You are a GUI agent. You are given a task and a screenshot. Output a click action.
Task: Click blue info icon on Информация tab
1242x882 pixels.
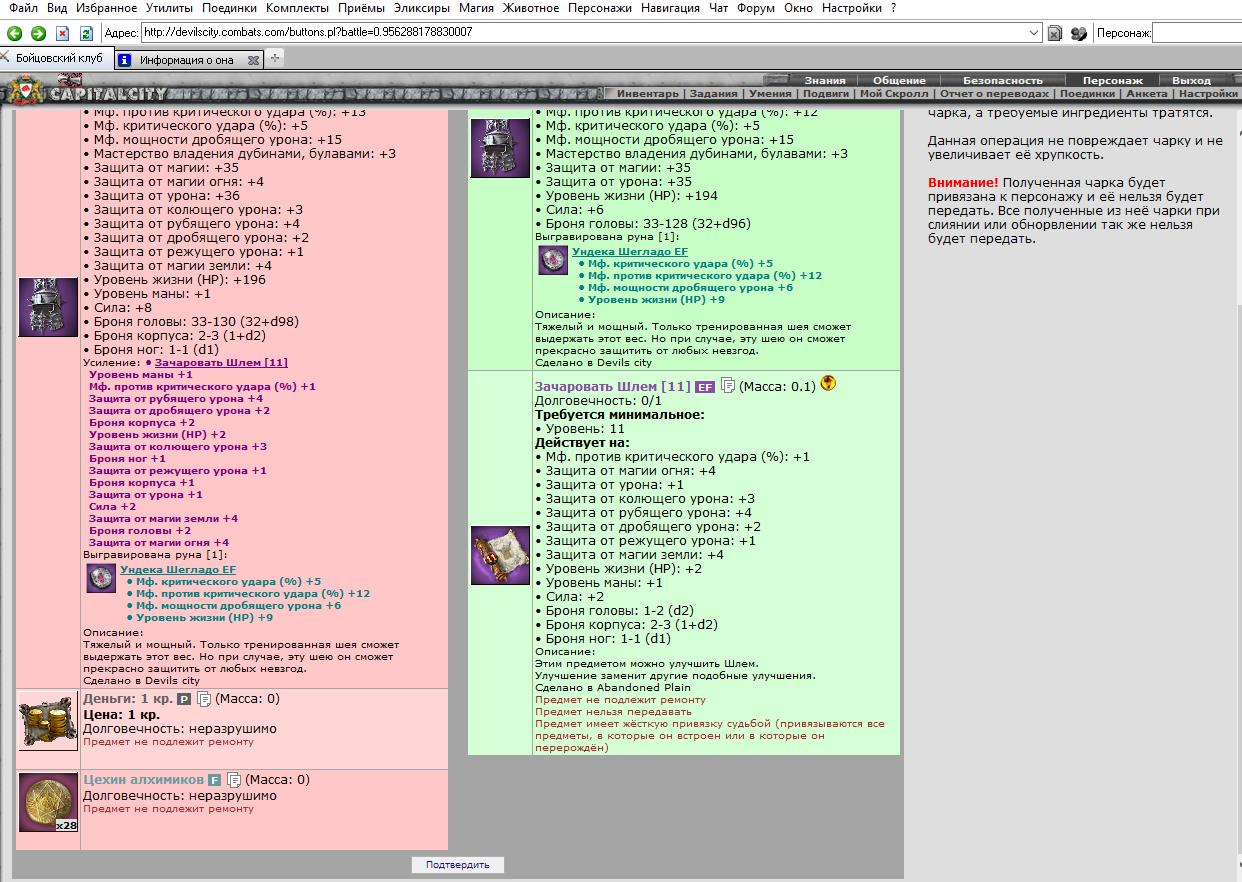[x=124, y=60]
